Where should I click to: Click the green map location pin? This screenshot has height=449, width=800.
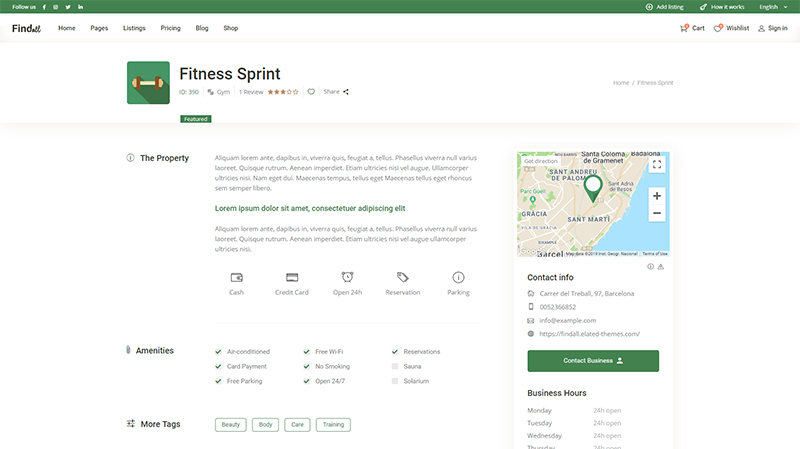click(592, 185)
